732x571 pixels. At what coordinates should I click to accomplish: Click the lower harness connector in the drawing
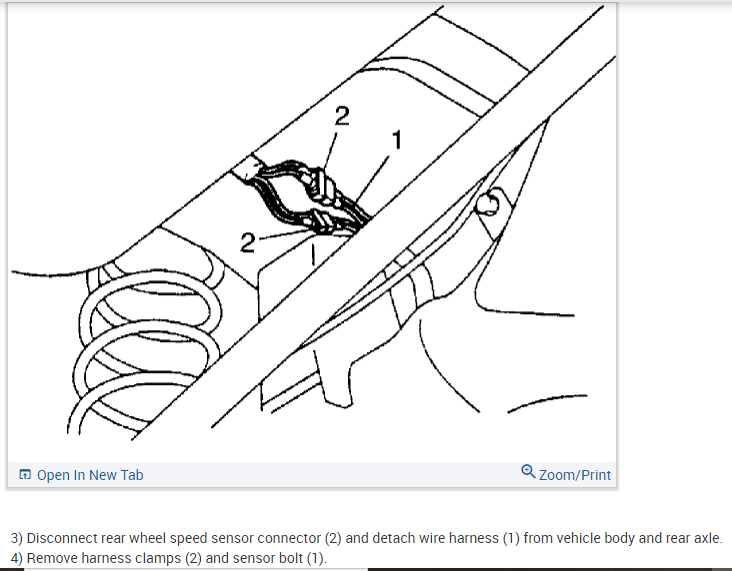pyautogui.click(x=319, y=221)
